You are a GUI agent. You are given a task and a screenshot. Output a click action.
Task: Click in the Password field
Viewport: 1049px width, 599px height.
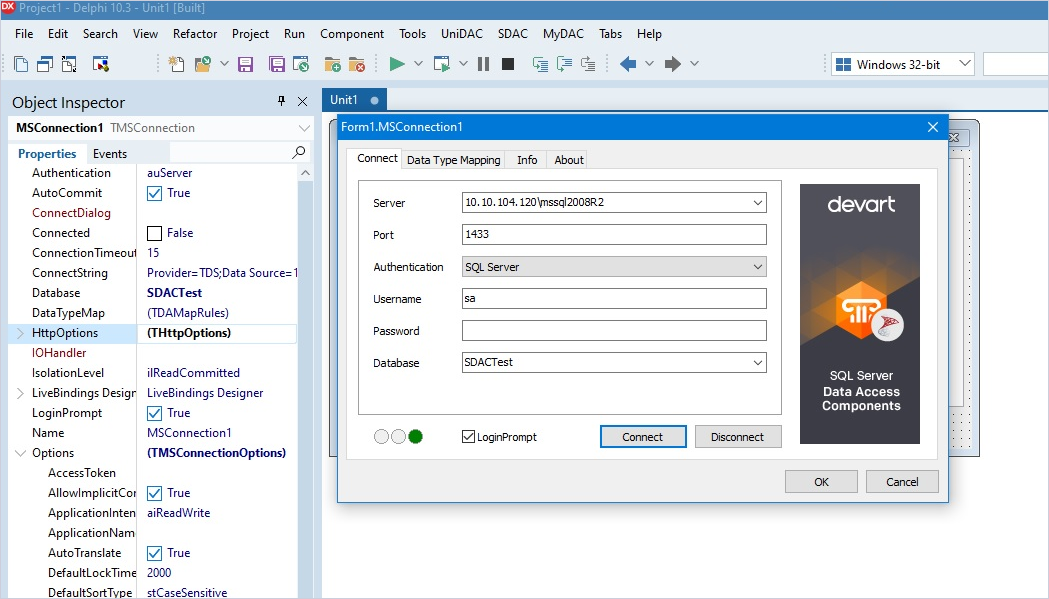[613, 331]
